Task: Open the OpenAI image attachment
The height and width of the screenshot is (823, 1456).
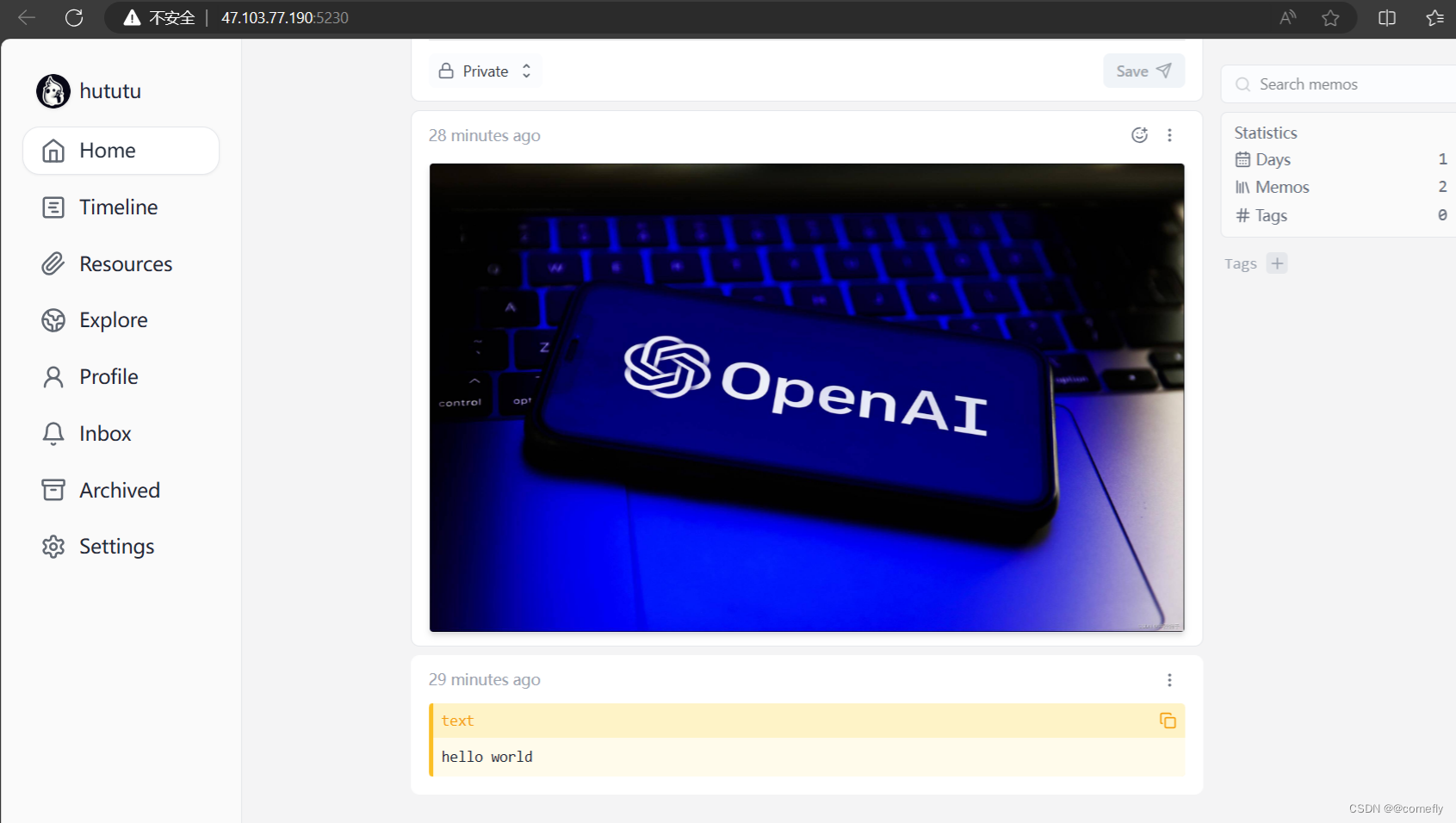Action: point(806,398)
